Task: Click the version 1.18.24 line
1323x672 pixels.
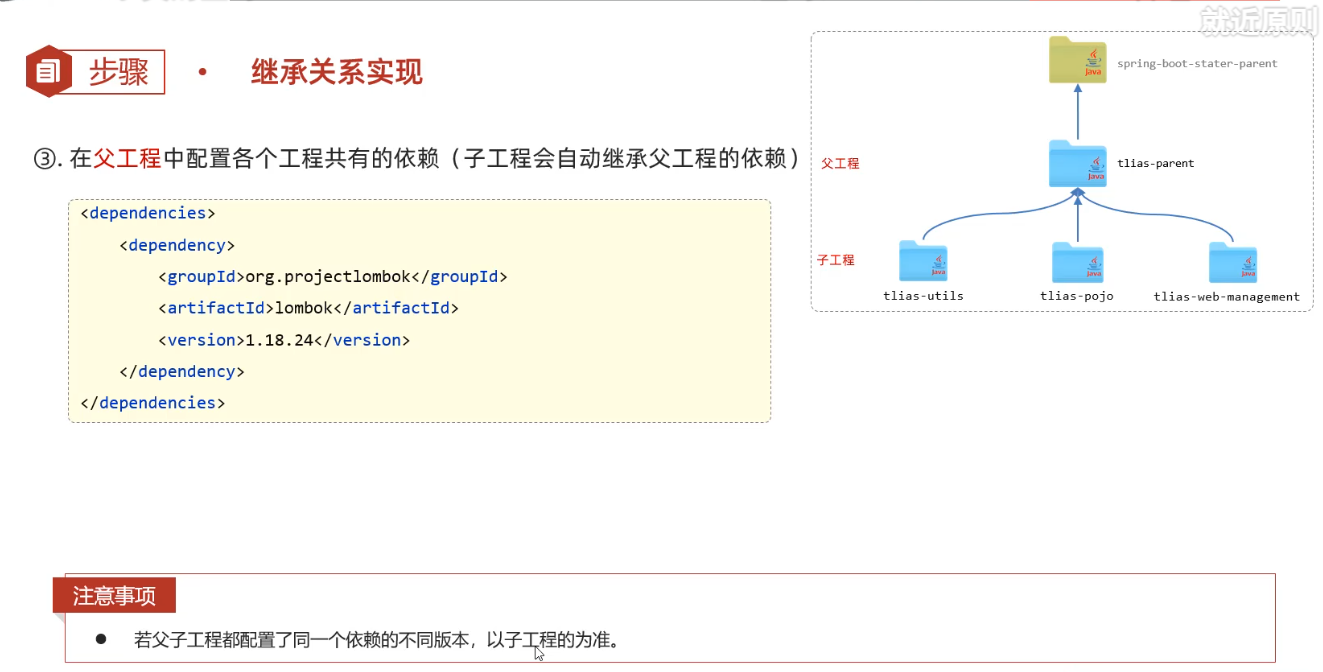Action: pos(284,340)
